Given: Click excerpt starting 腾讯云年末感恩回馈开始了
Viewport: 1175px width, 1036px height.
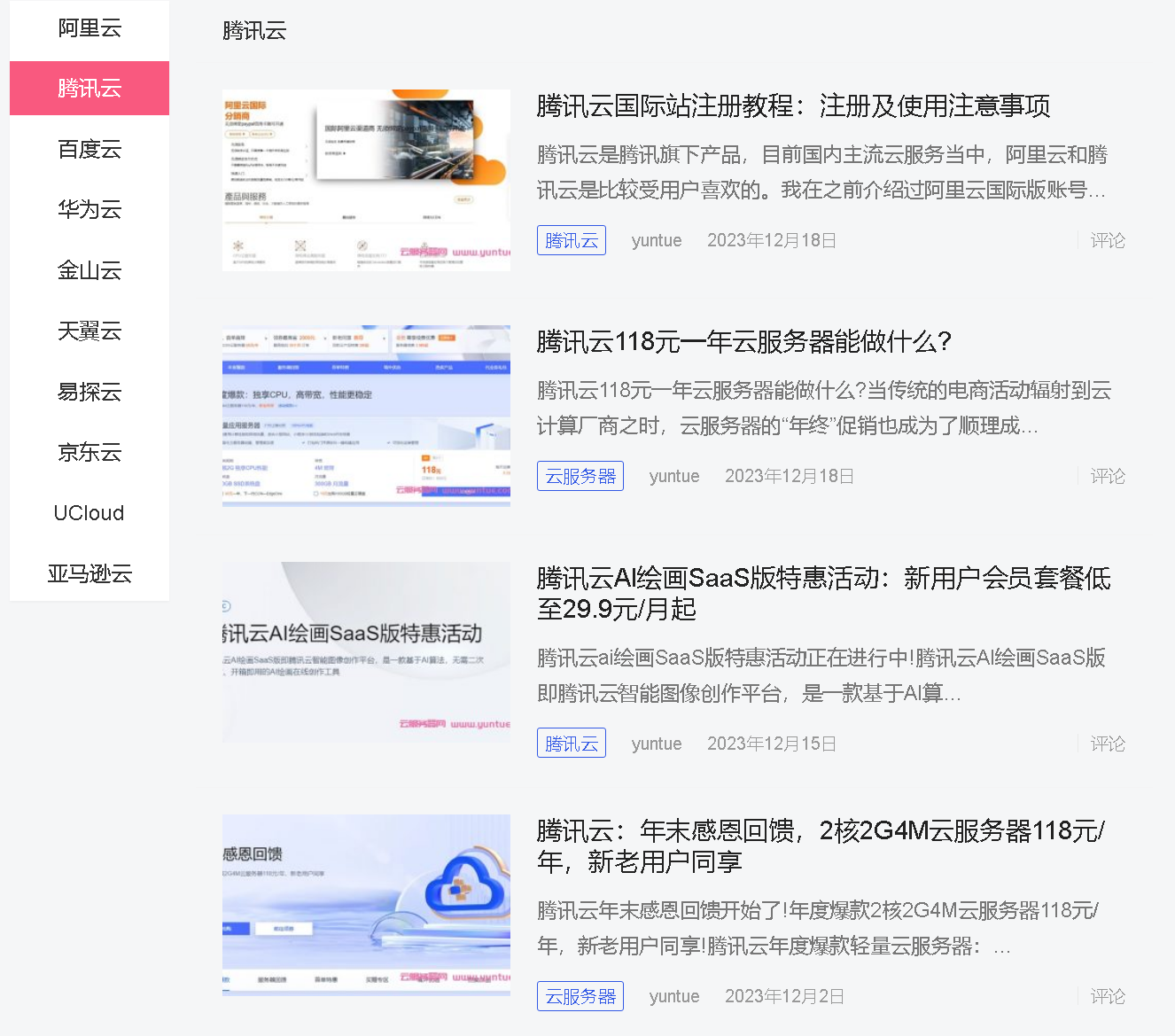Looking at the screenshot, I should (x=819, y=929).
